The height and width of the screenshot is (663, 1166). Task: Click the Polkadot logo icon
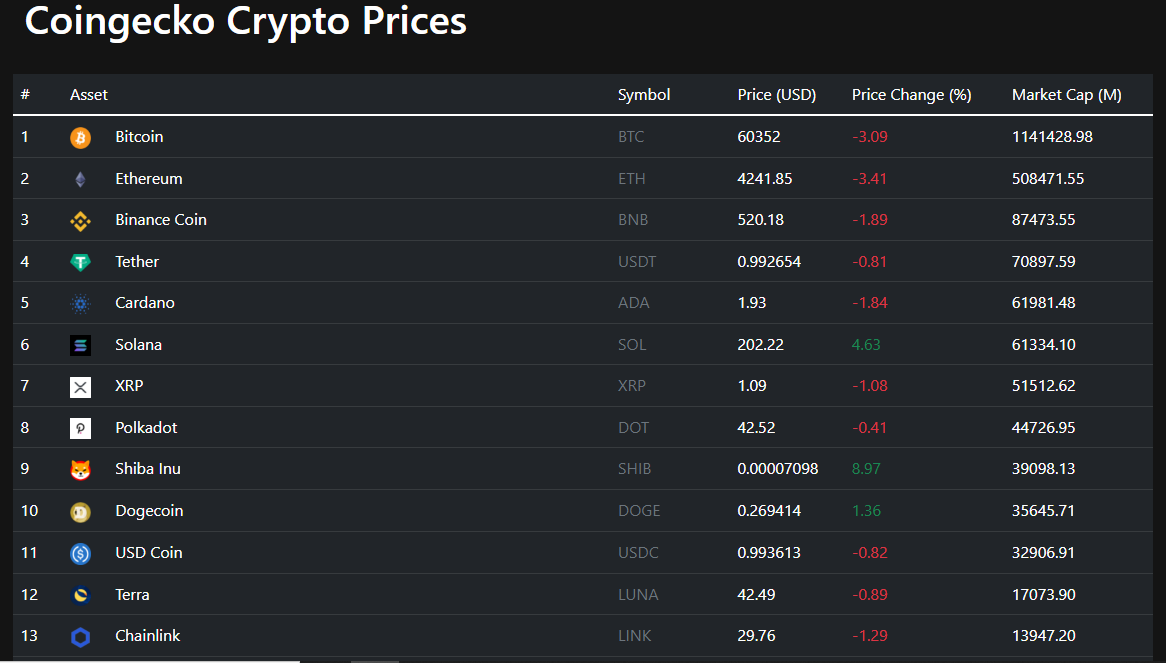pyautogui.click(x=80, y=428)
